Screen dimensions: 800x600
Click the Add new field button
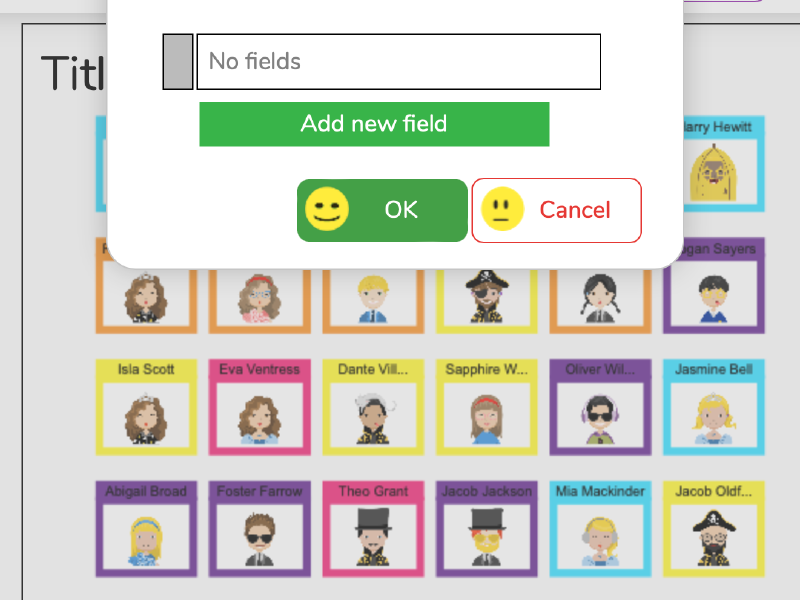point(374,124)
